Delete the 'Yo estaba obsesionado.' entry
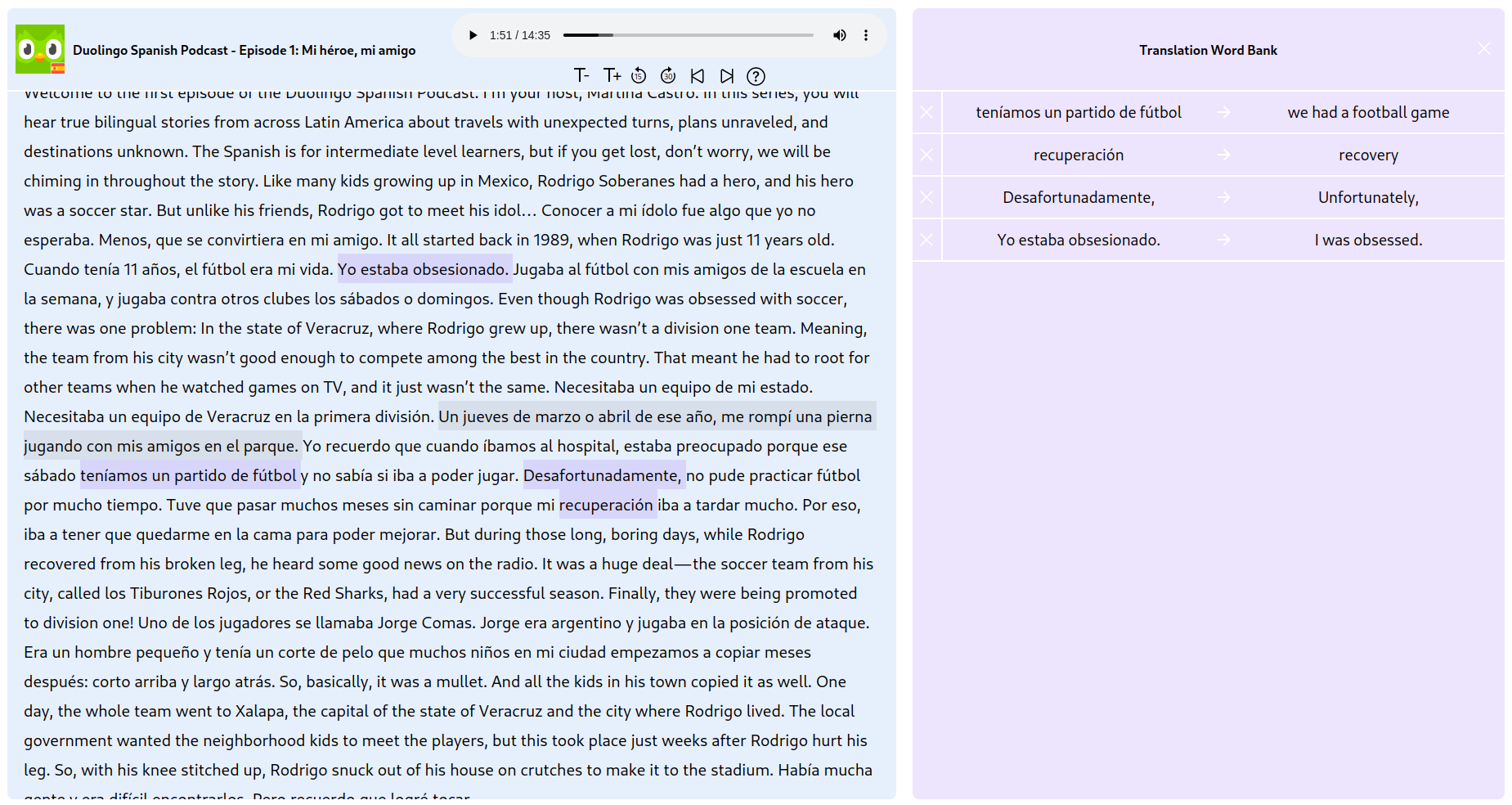The height and width of the screenshot is (805, 1512). coord(926,240)
